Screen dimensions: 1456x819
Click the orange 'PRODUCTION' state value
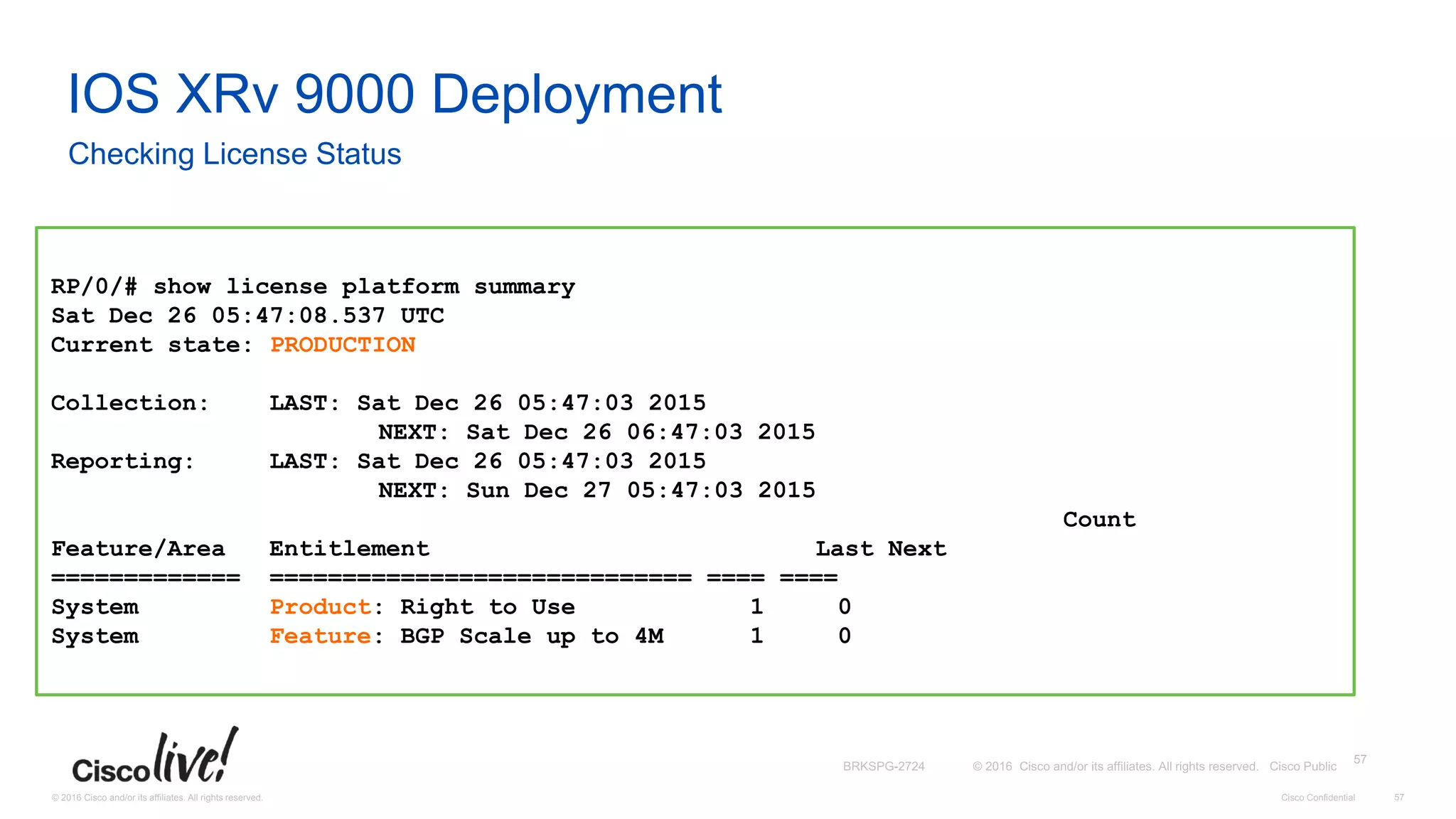343,345
